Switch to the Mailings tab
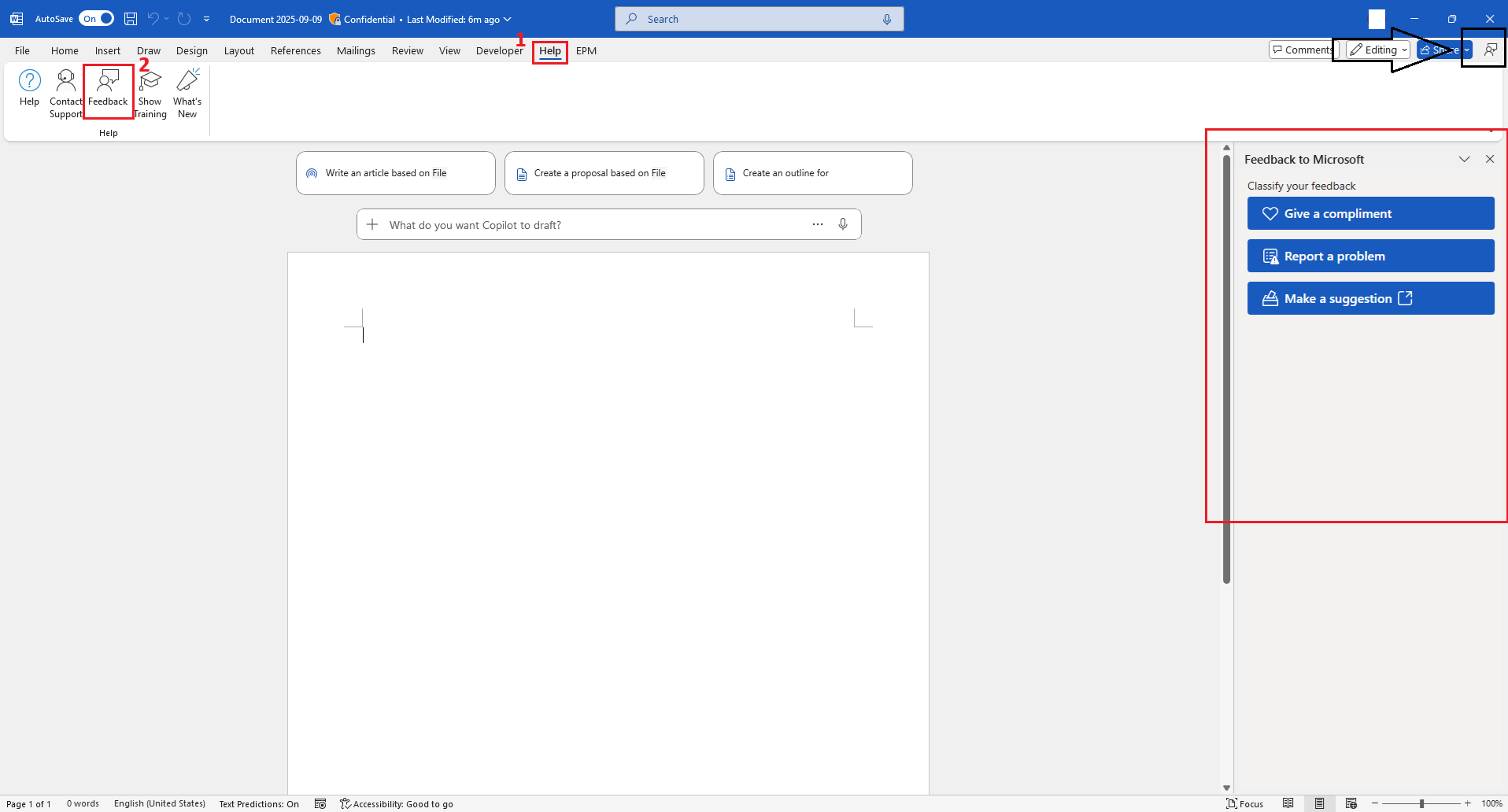 coord(356,50)
